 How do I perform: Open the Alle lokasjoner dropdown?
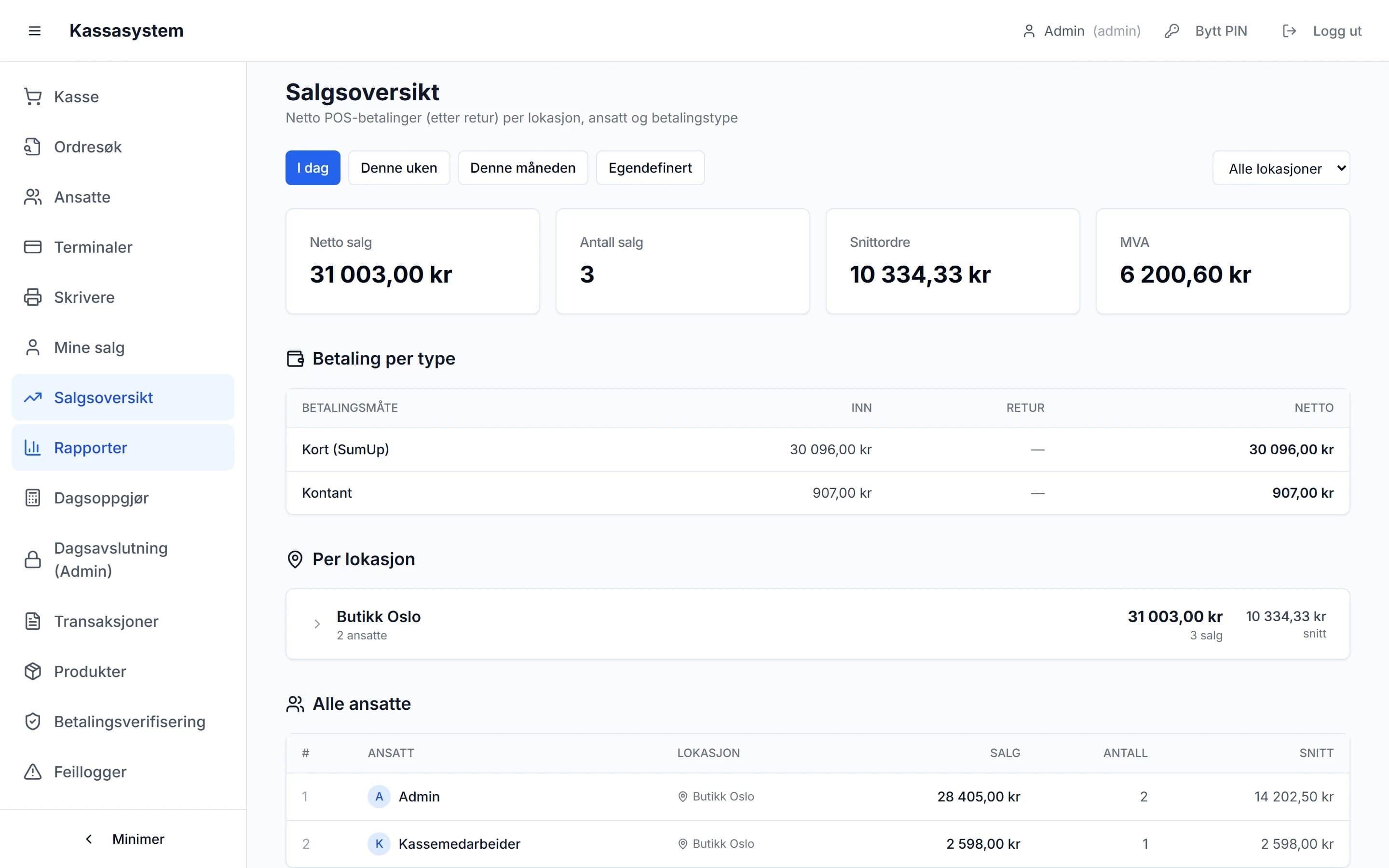[1281, 168]
